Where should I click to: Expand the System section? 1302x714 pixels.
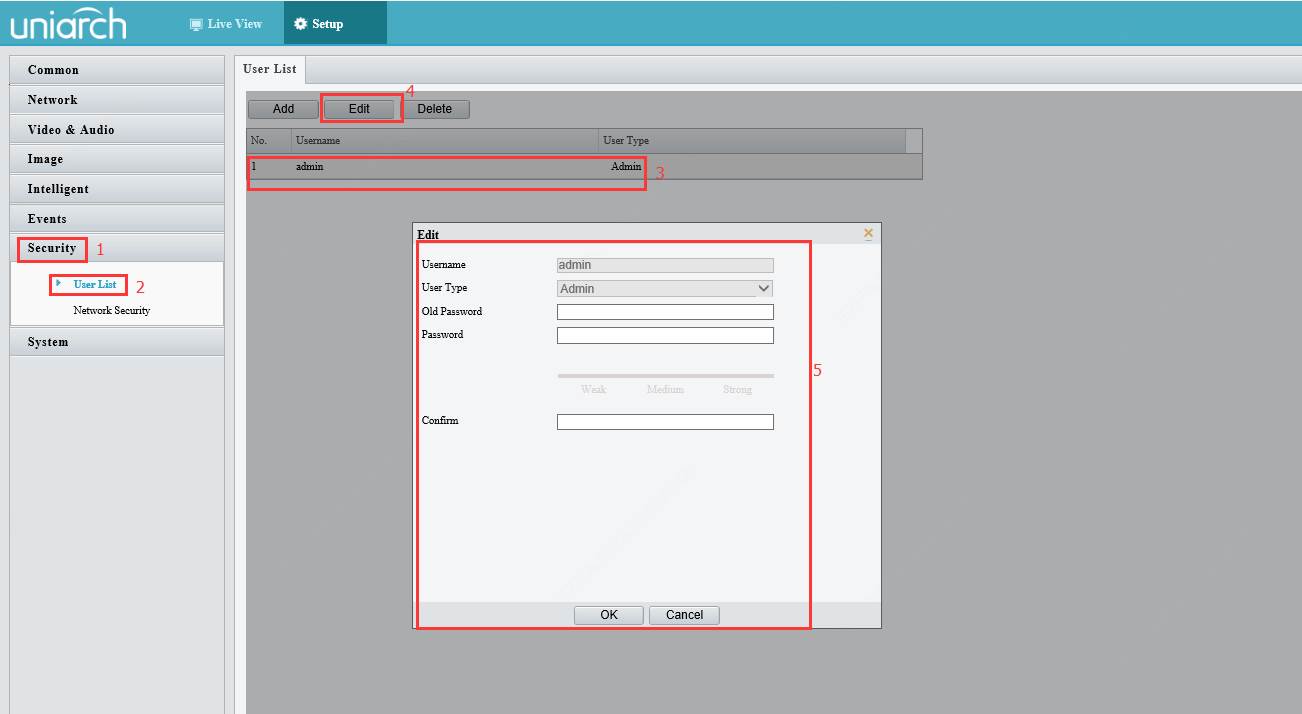pos(116,342)
